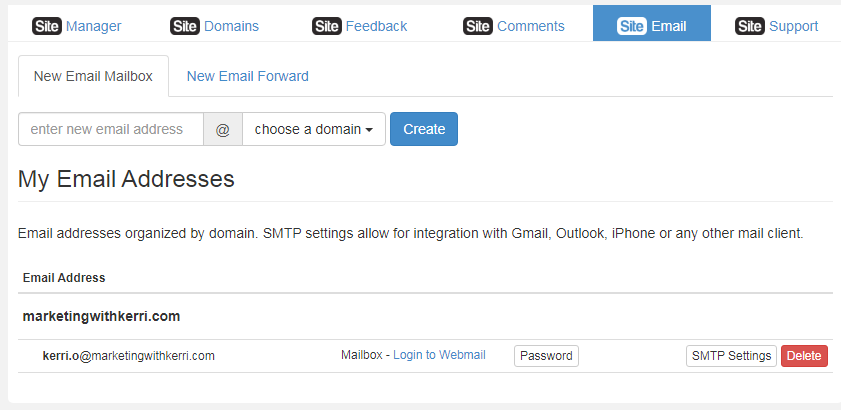Viewport: 841px width, 410px height.
Task: Click the Email Address column header
Action: pyautogui.click(x=64, y=278)
